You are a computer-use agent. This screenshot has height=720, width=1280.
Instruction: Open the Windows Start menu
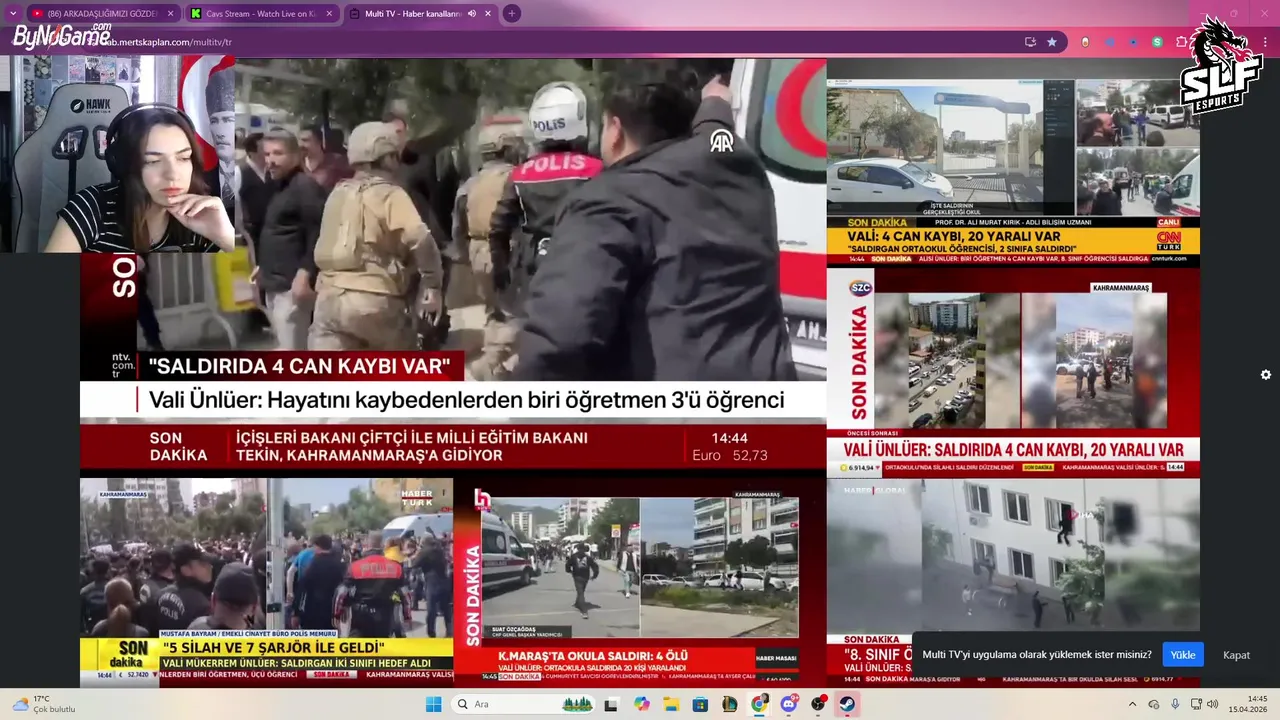point(433,704)
